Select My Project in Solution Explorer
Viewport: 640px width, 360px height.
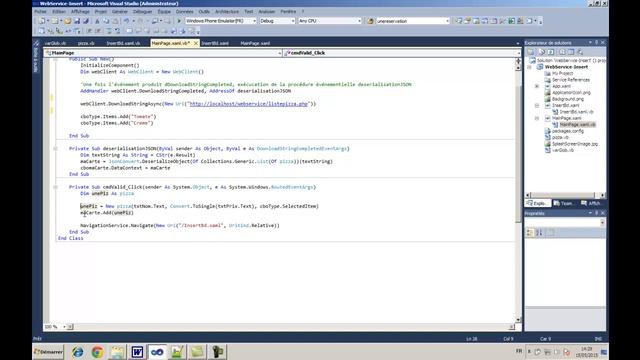[x=562, y=73]
